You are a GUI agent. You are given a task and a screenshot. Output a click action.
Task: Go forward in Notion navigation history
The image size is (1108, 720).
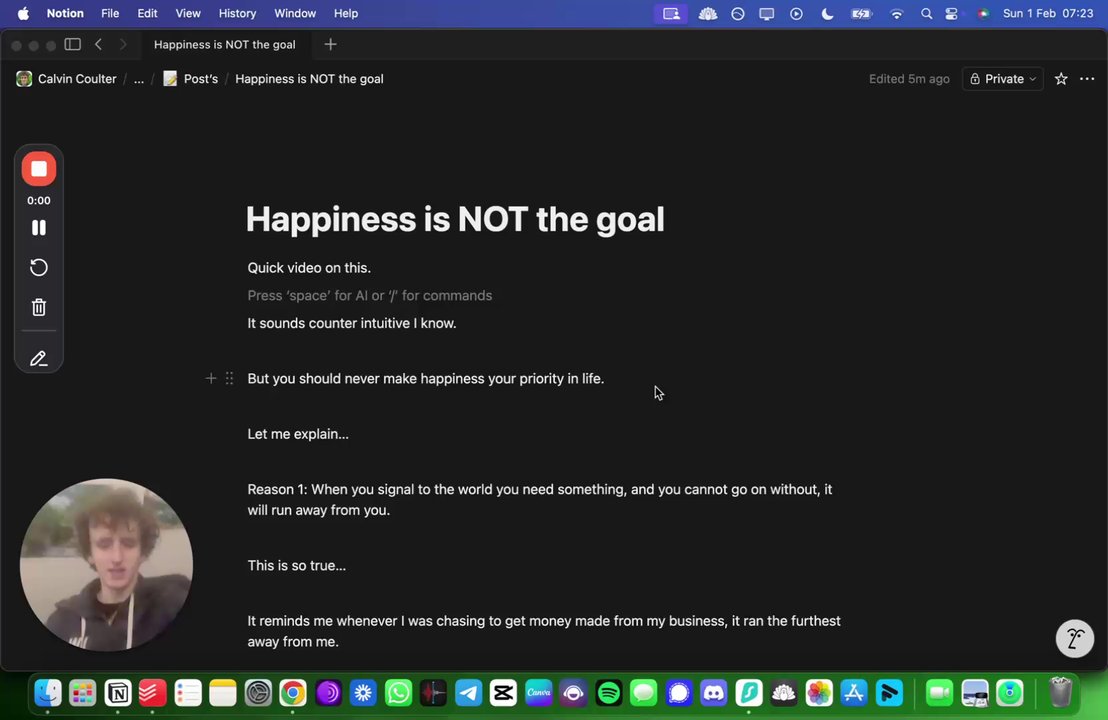[x=123, y=45]
